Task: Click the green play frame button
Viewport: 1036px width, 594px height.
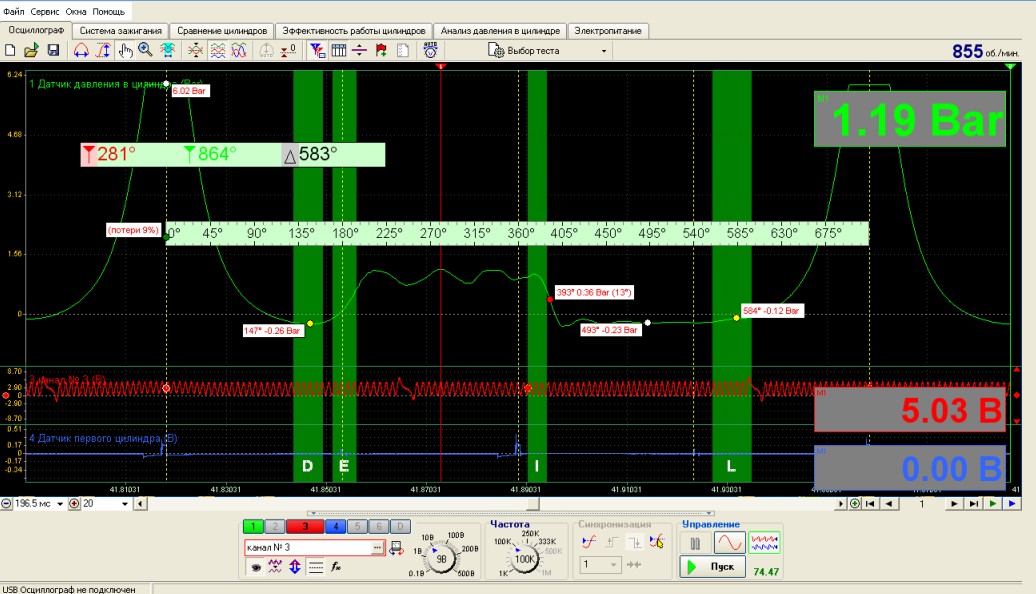Action: 992,503
